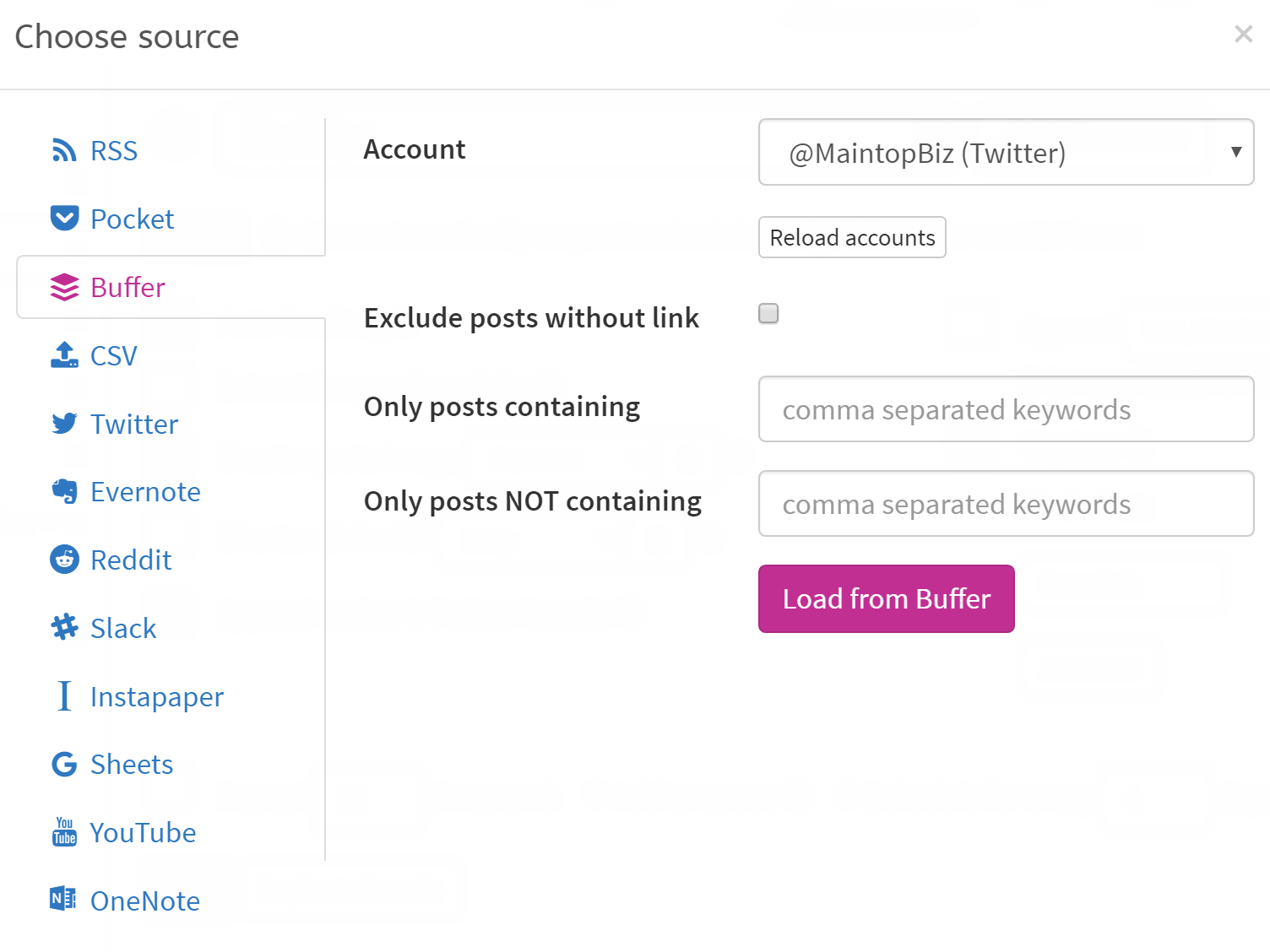Click the OneNote logo icon
The height and width of the screenshot is (952, 1270).
click(x=63, y=900)
